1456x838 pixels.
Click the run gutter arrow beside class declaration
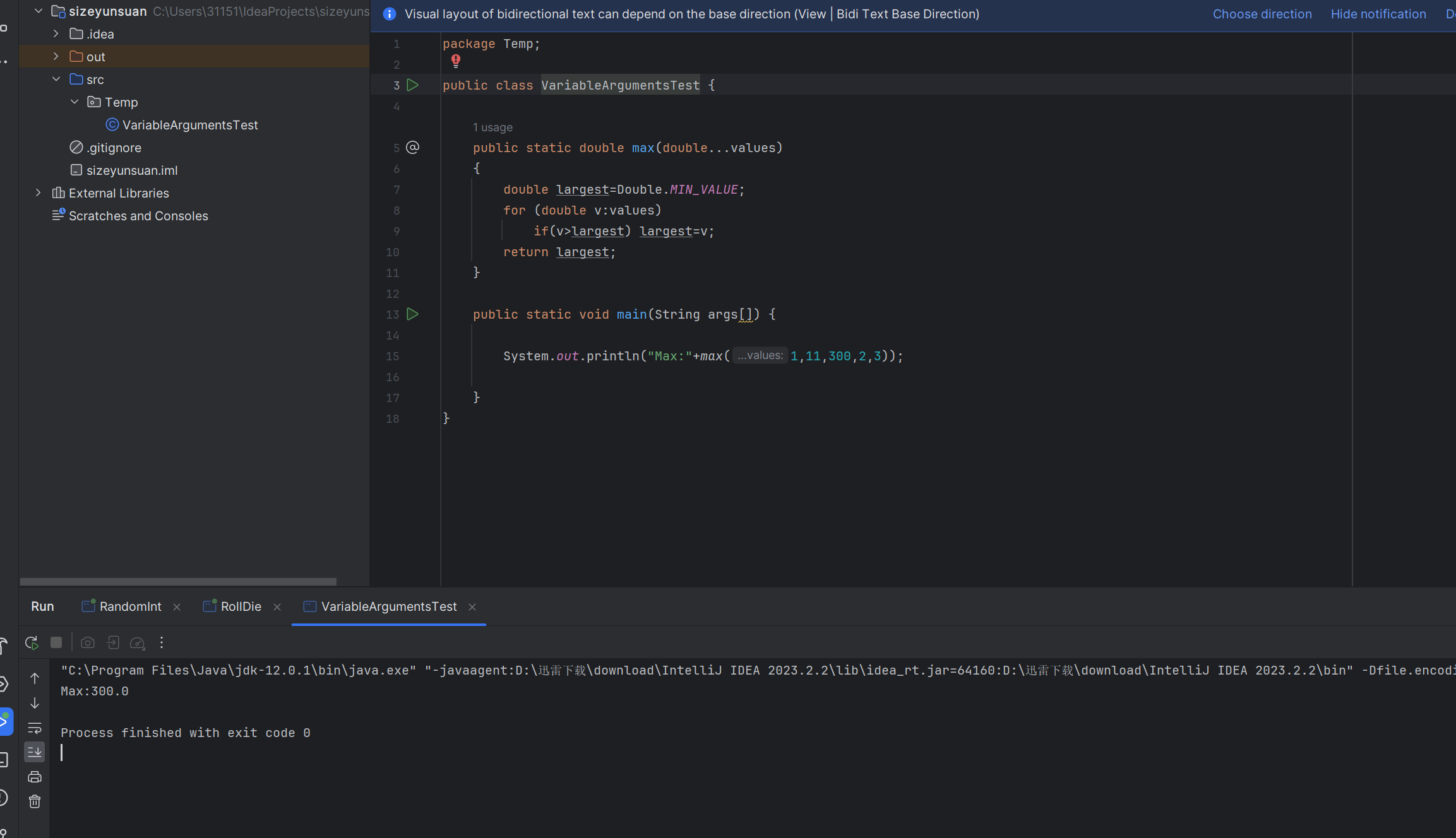tap(412, 85)
